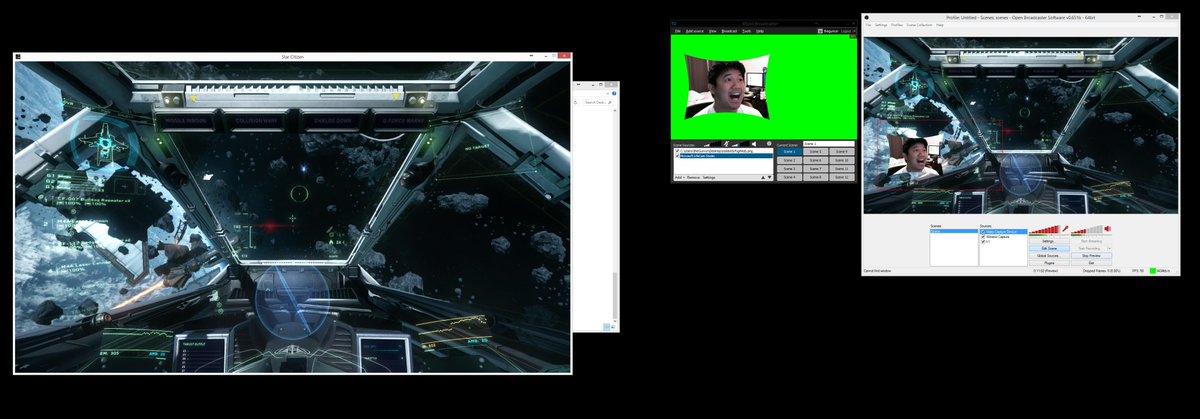This screenshot has height=419, width=1200.
Task: Open the OBS File menu
Action: click(868, 25)
